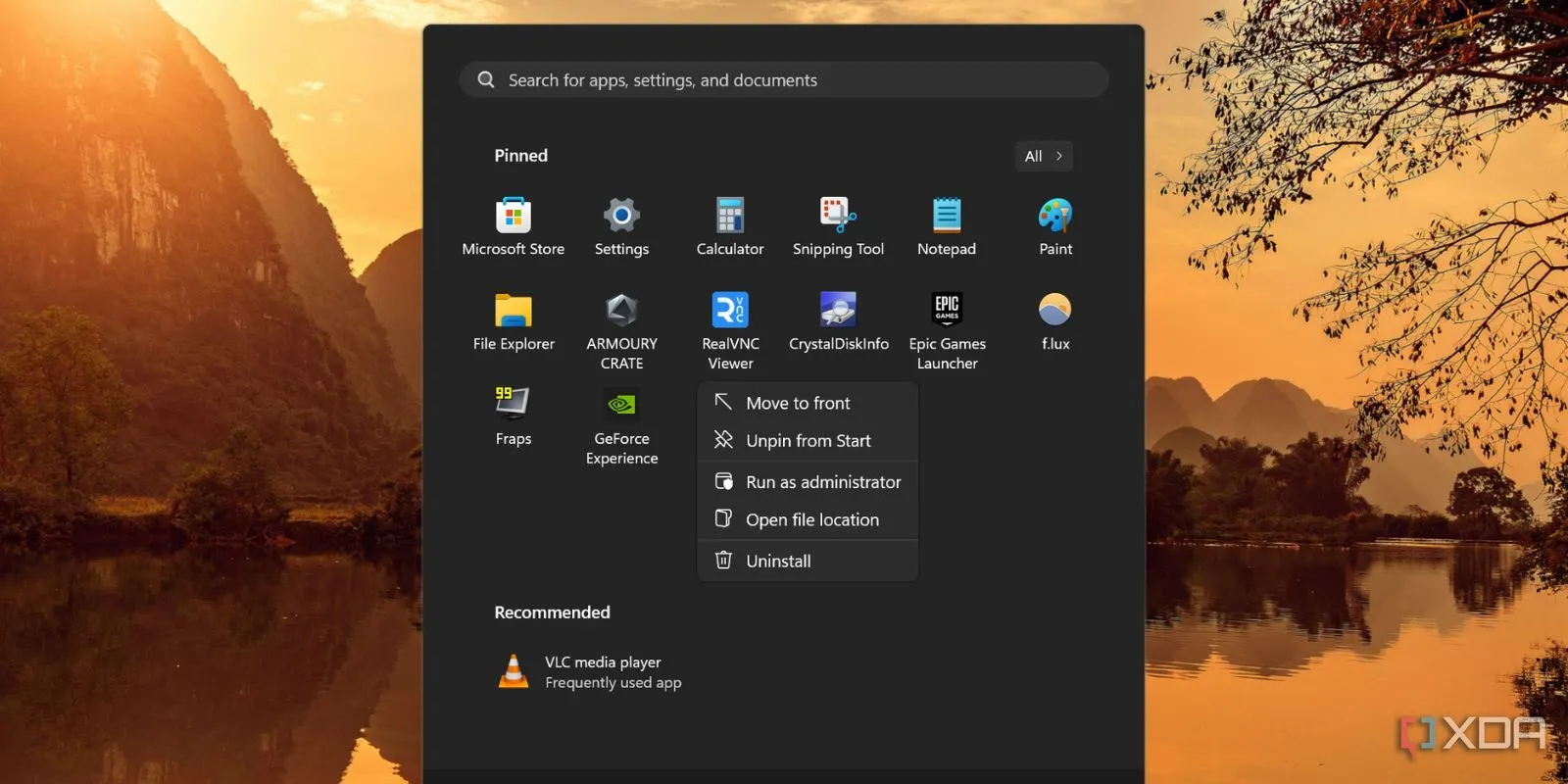Screen dimensions: 1568x784
Task: Click Uninstall in context menu
Action: 778,561
